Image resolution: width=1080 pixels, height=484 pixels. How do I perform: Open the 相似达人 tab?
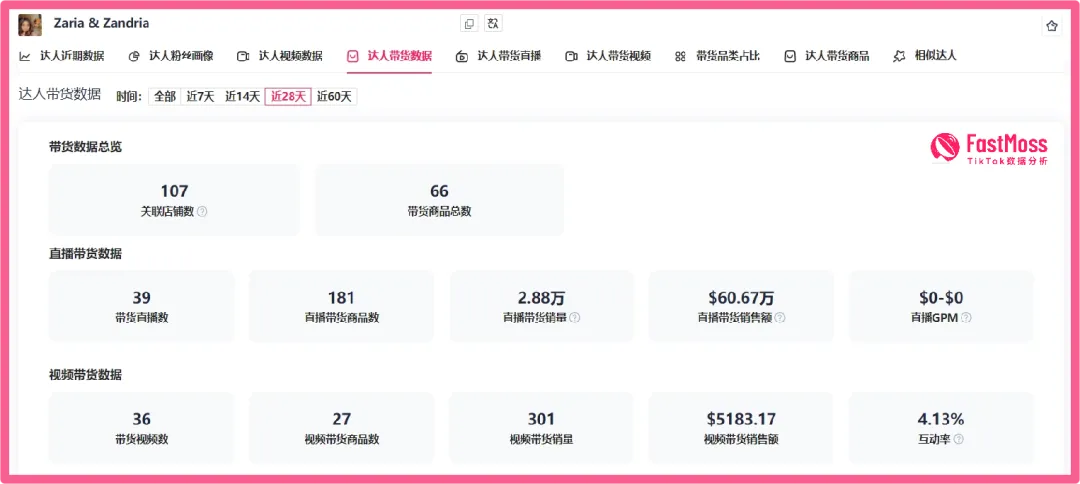(x=925, y=56)
